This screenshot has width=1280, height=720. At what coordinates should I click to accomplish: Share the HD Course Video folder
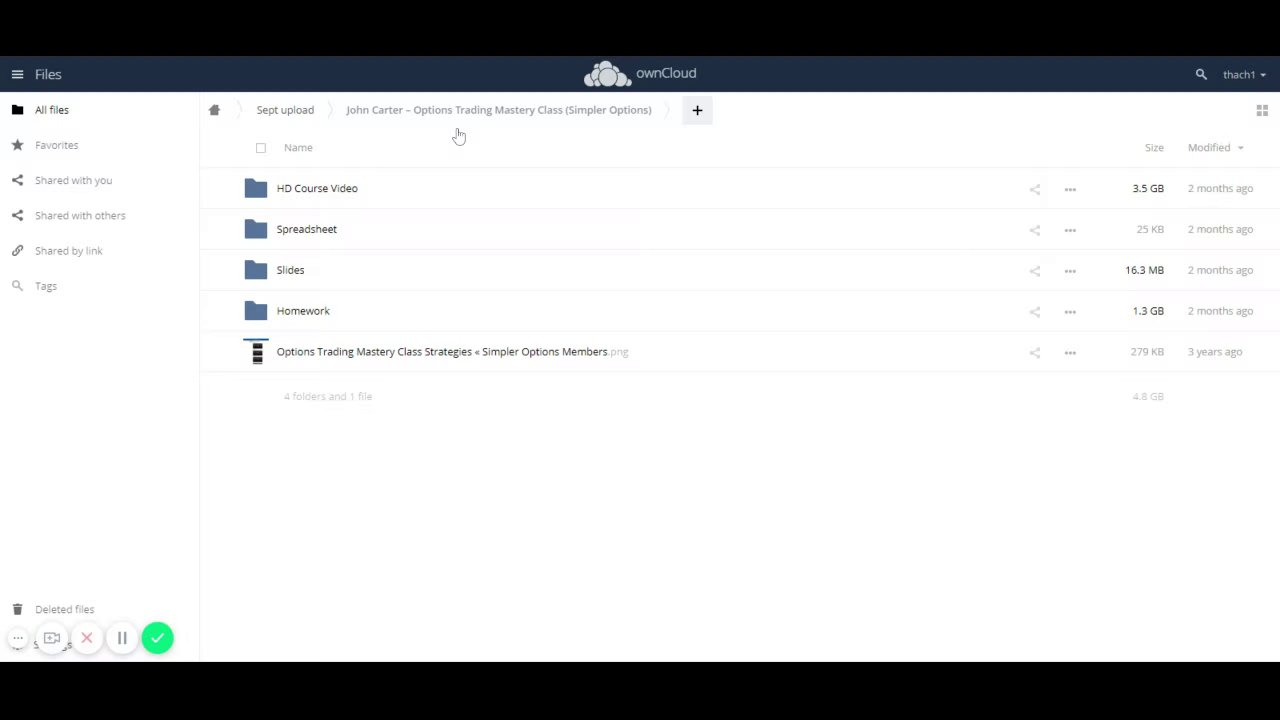[x=1035, y=189]
